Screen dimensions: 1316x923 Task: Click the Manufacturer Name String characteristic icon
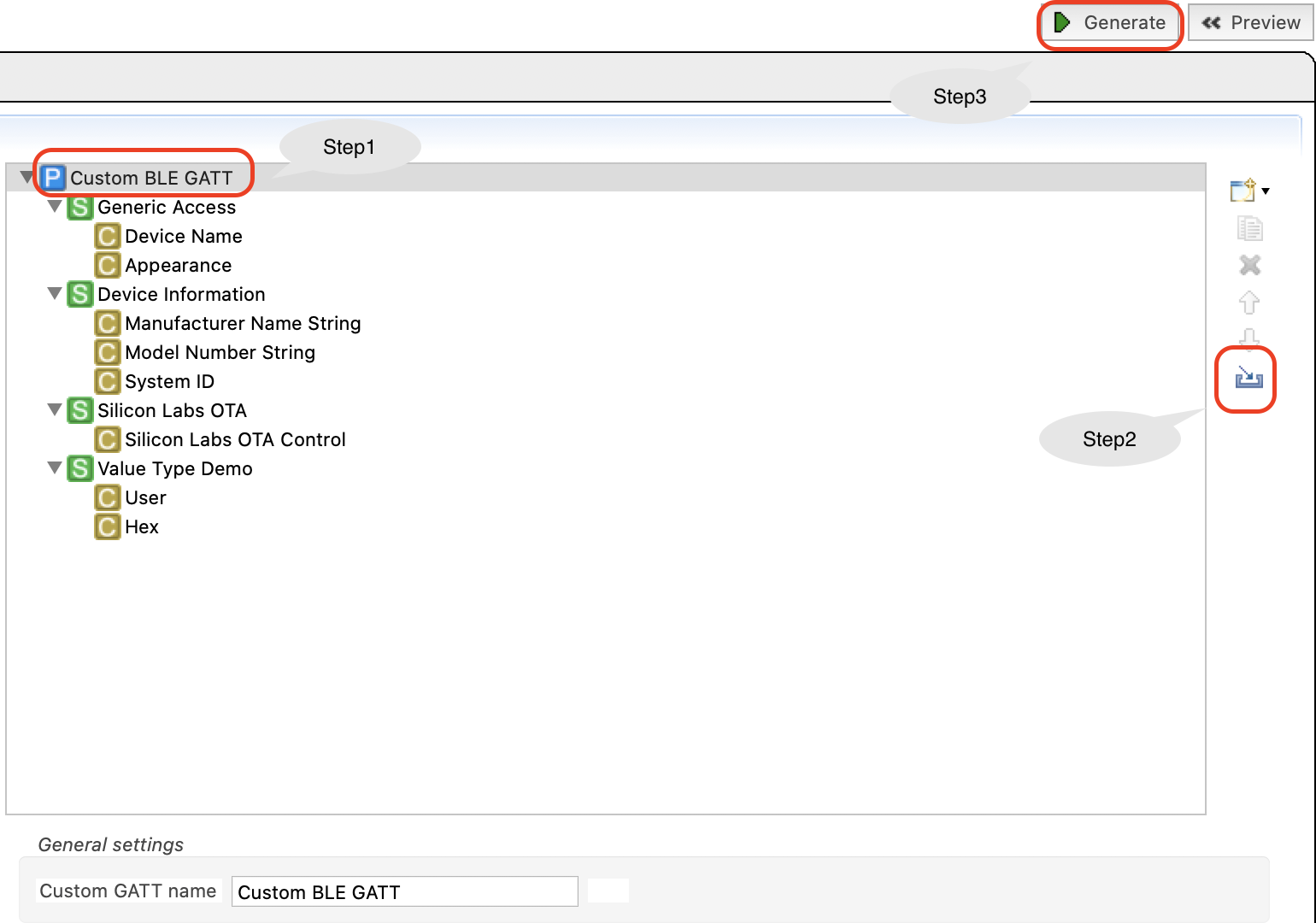click(x=108, y=323)
